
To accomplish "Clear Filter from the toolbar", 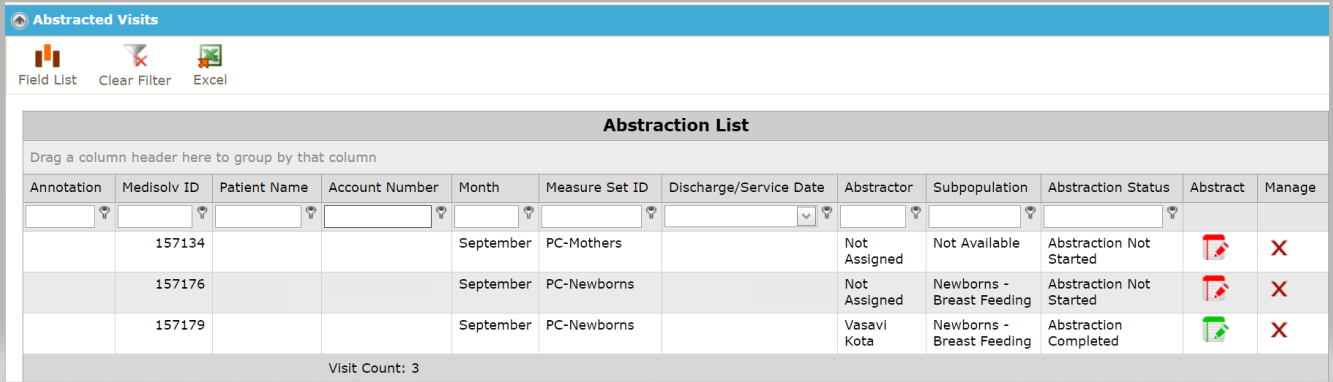I will tap(135, 66).
